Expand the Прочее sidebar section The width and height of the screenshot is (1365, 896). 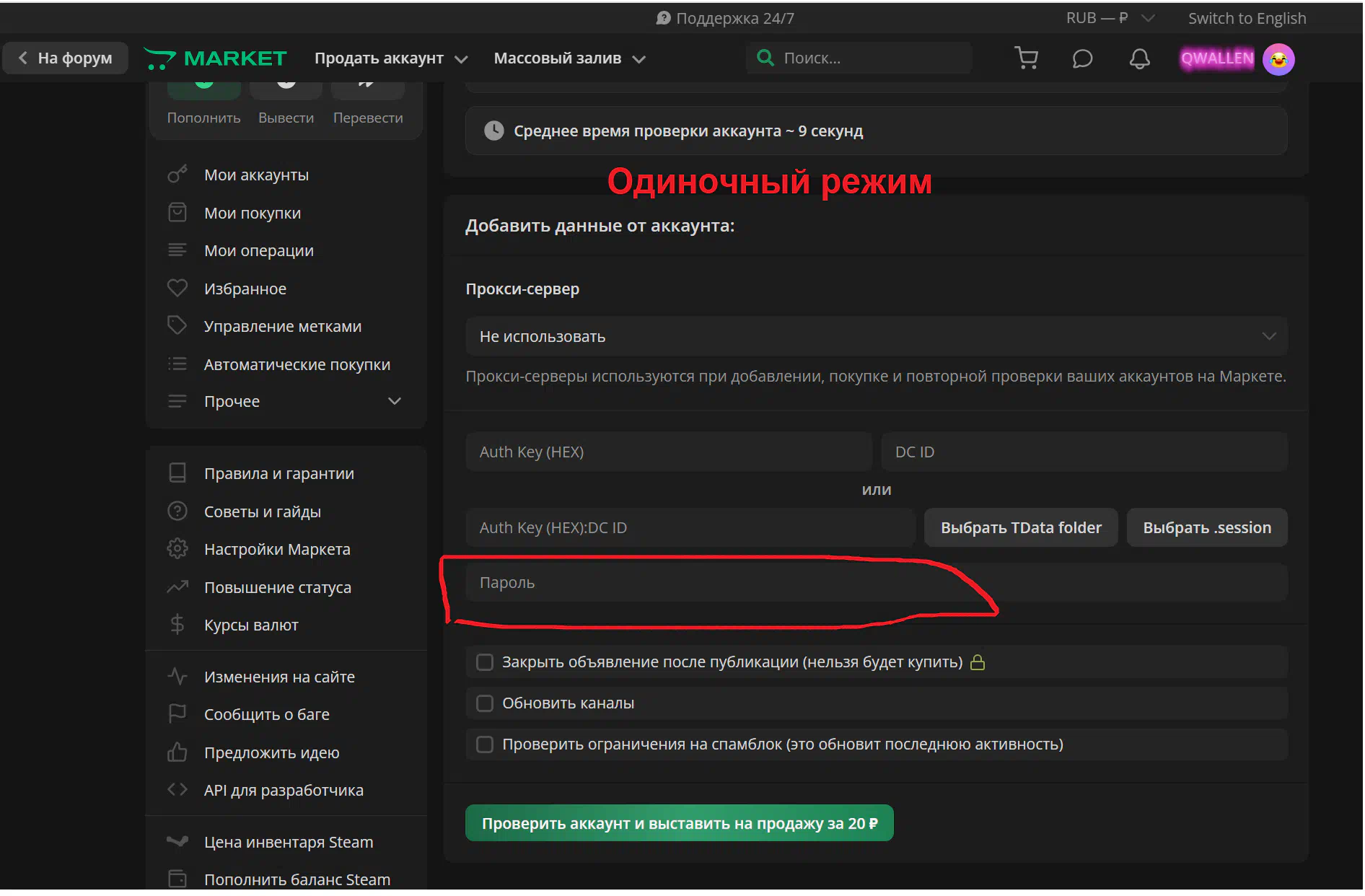[x=394, y=401]
